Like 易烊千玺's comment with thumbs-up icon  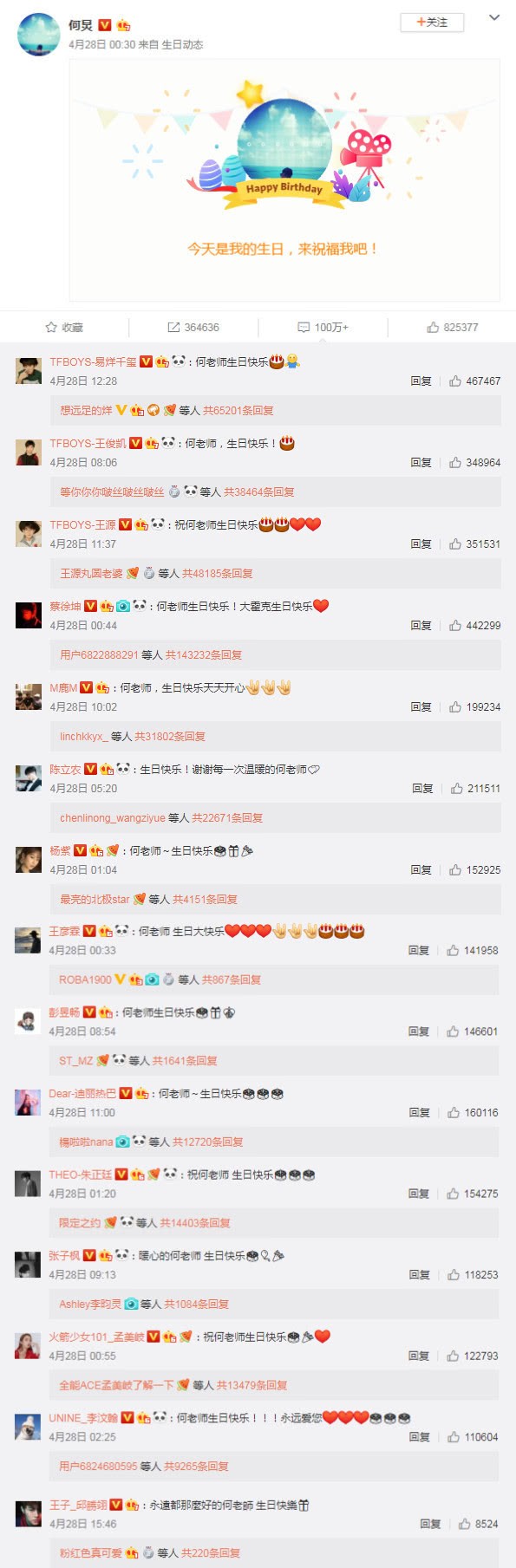[x=454, y=381]
